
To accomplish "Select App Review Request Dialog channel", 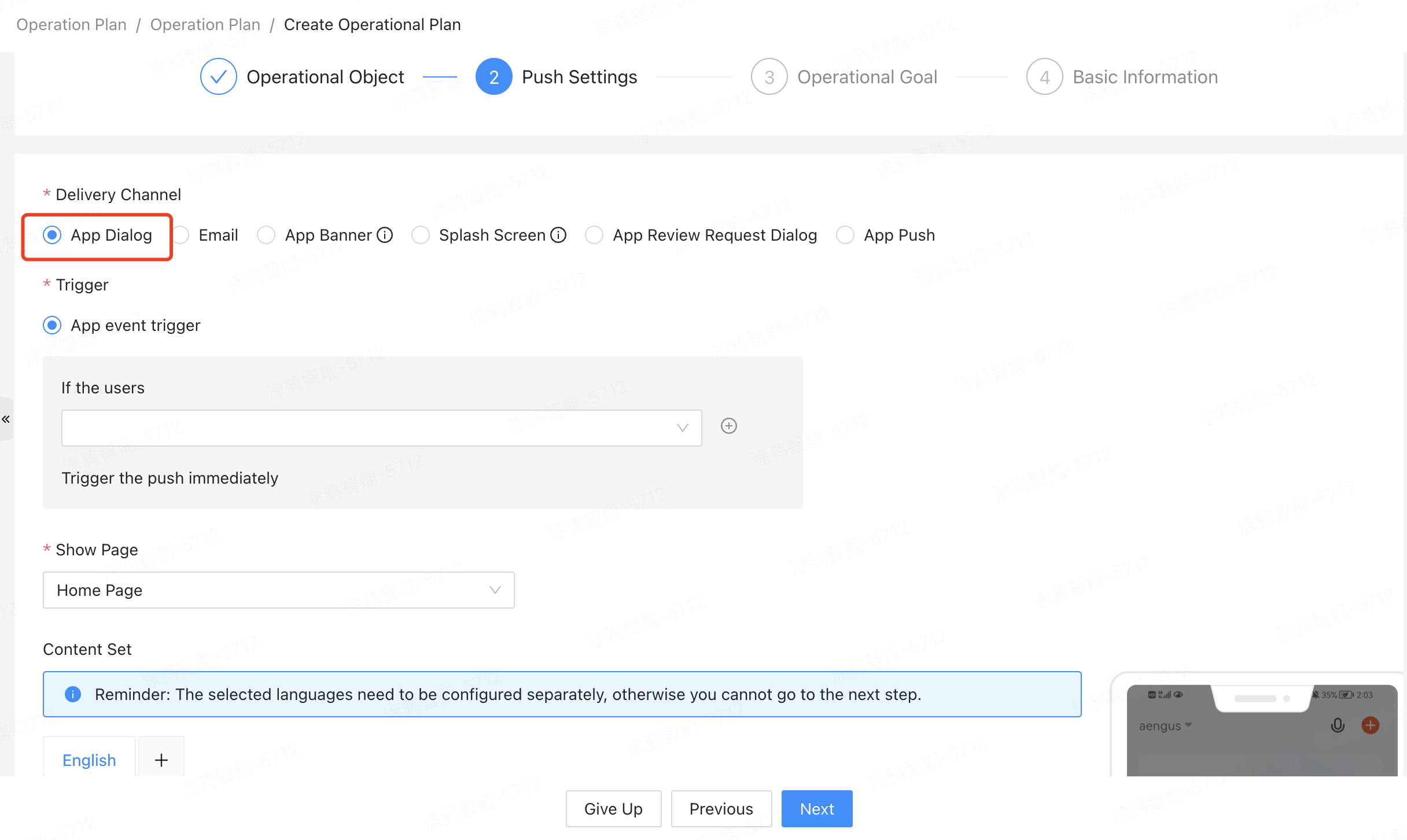I will (594, 235).
